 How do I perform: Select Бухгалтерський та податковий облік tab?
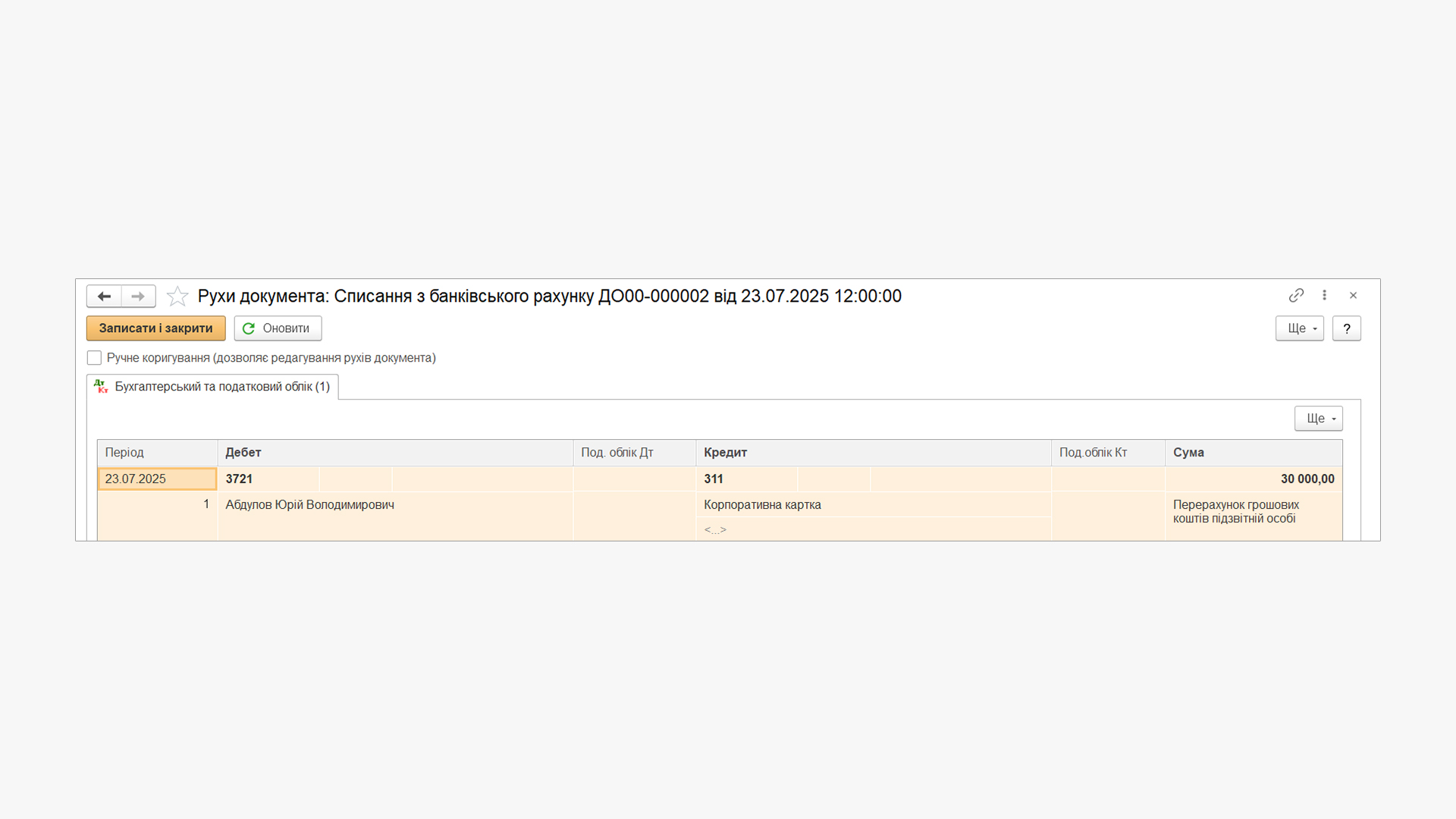[x=213, y=387]
